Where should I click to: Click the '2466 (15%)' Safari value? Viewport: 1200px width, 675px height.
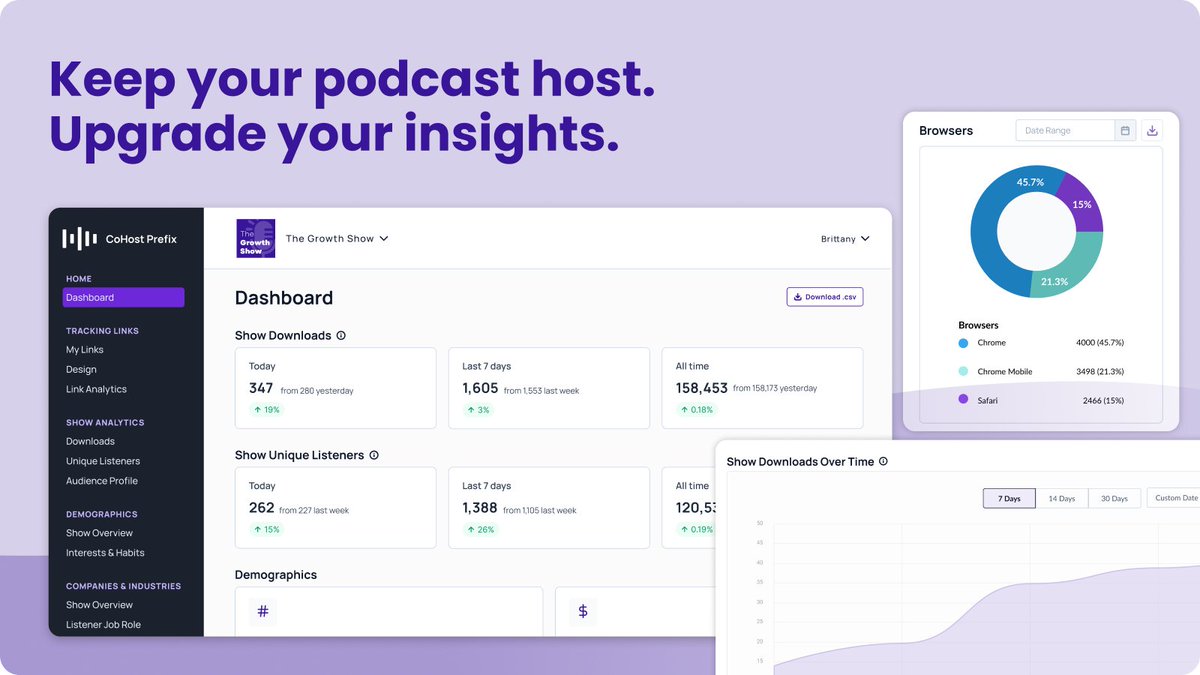(x=1104, y=400)
